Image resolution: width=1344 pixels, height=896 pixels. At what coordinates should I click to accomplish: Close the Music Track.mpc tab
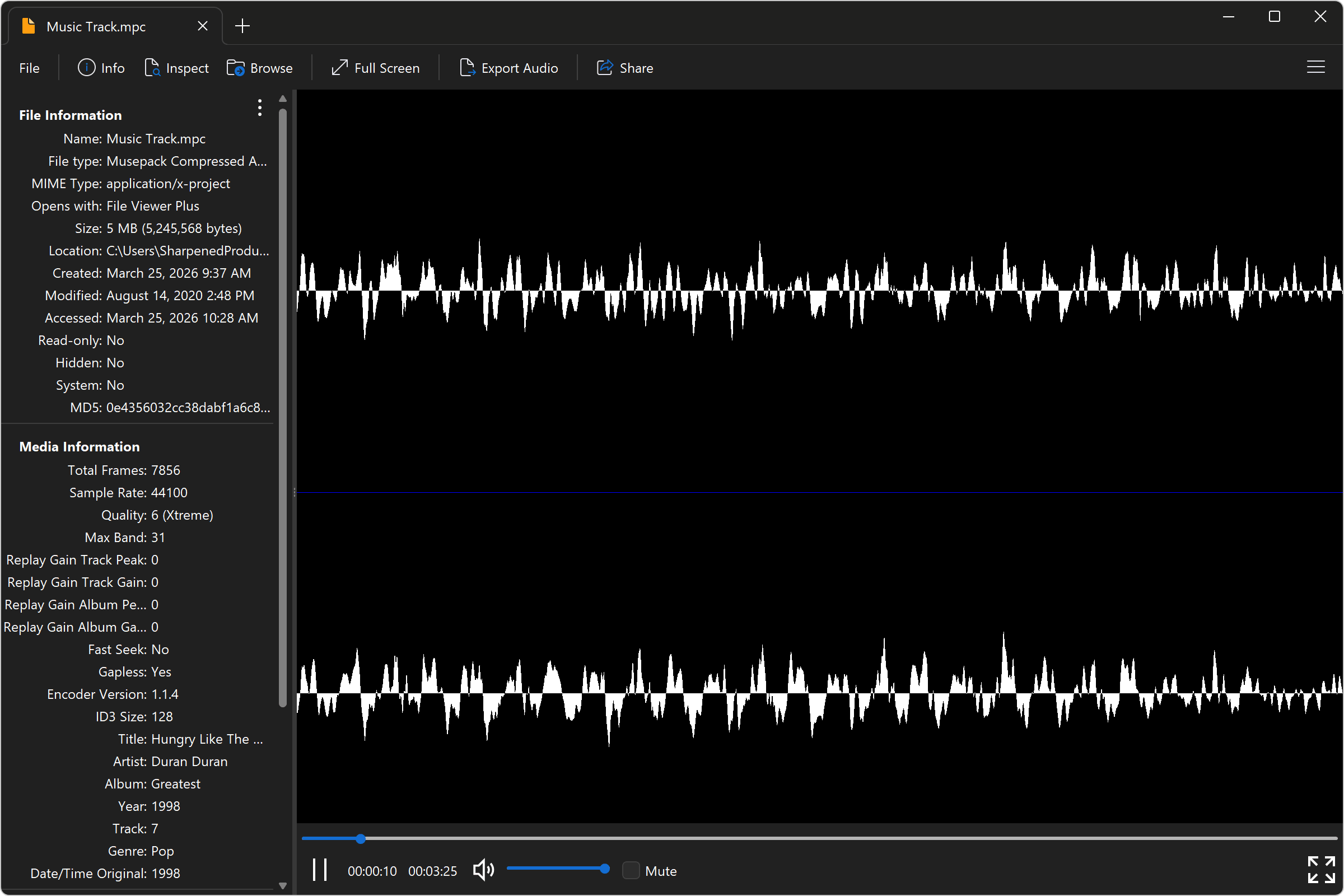pos(202,26)
